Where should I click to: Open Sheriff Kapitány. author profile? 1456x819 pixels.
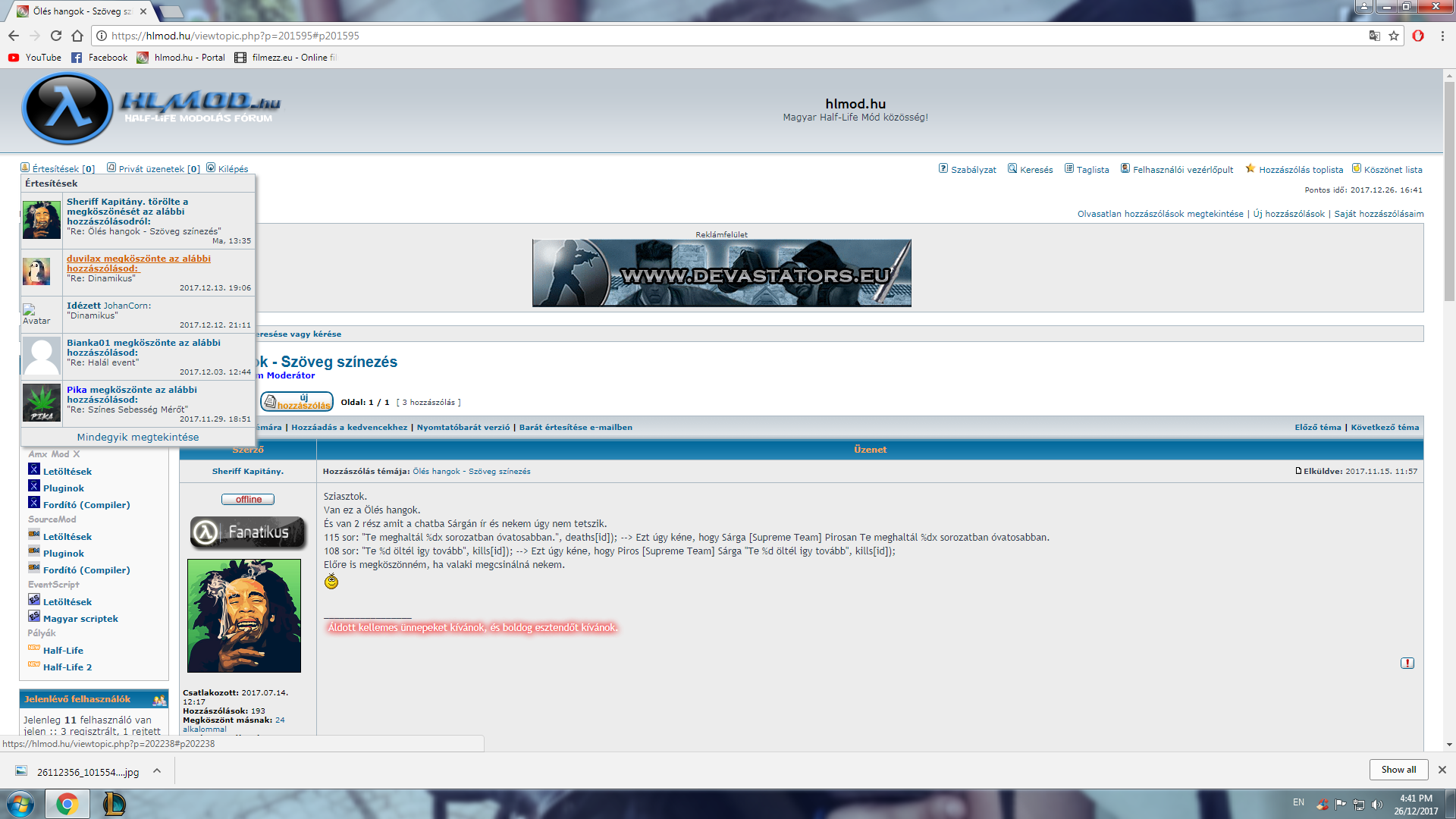click(x=248, y=471)
